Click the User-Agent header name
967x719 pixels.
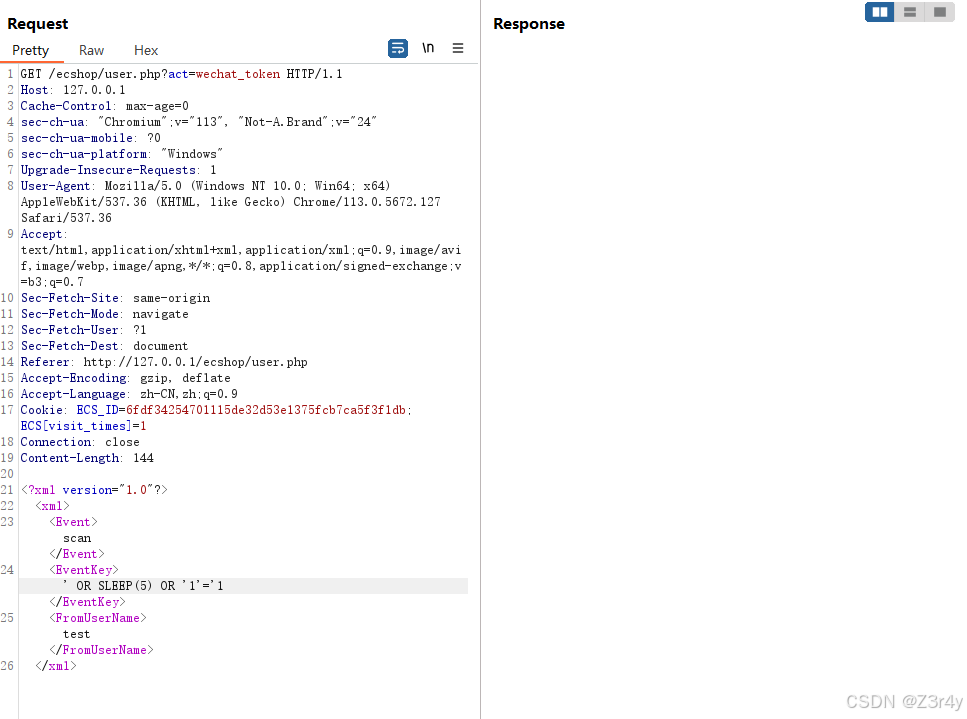(56, 186)
